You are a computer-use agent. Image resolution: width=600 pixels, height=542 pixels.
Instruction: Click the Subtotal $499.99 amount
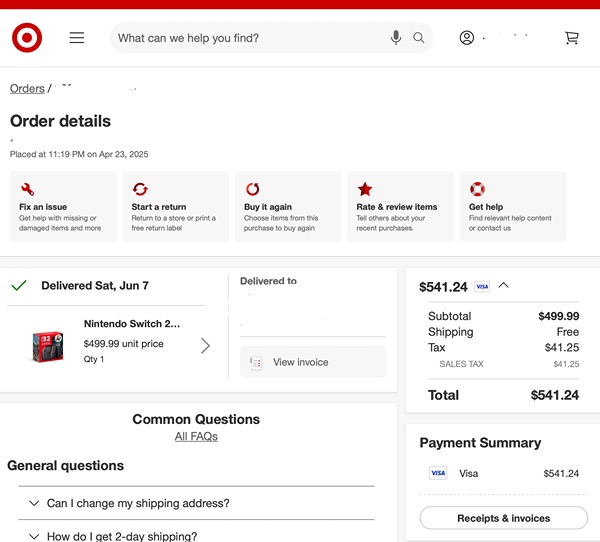tap(558, 316)
